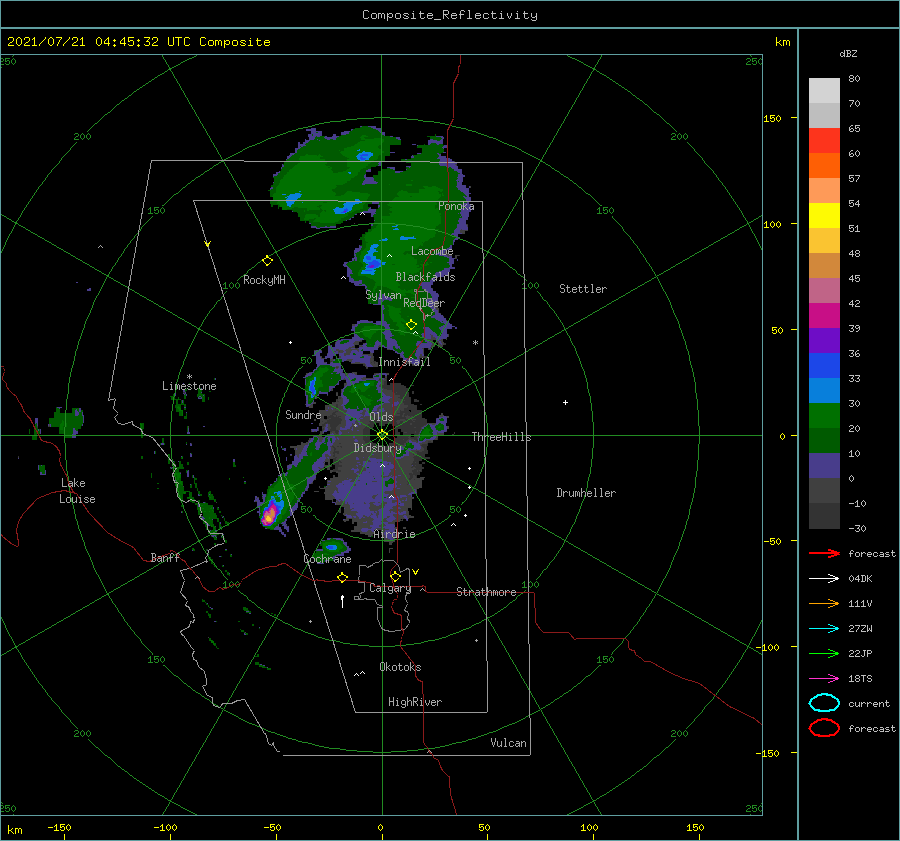
Task: Click the HighRiver label
Action: (415, 702)
